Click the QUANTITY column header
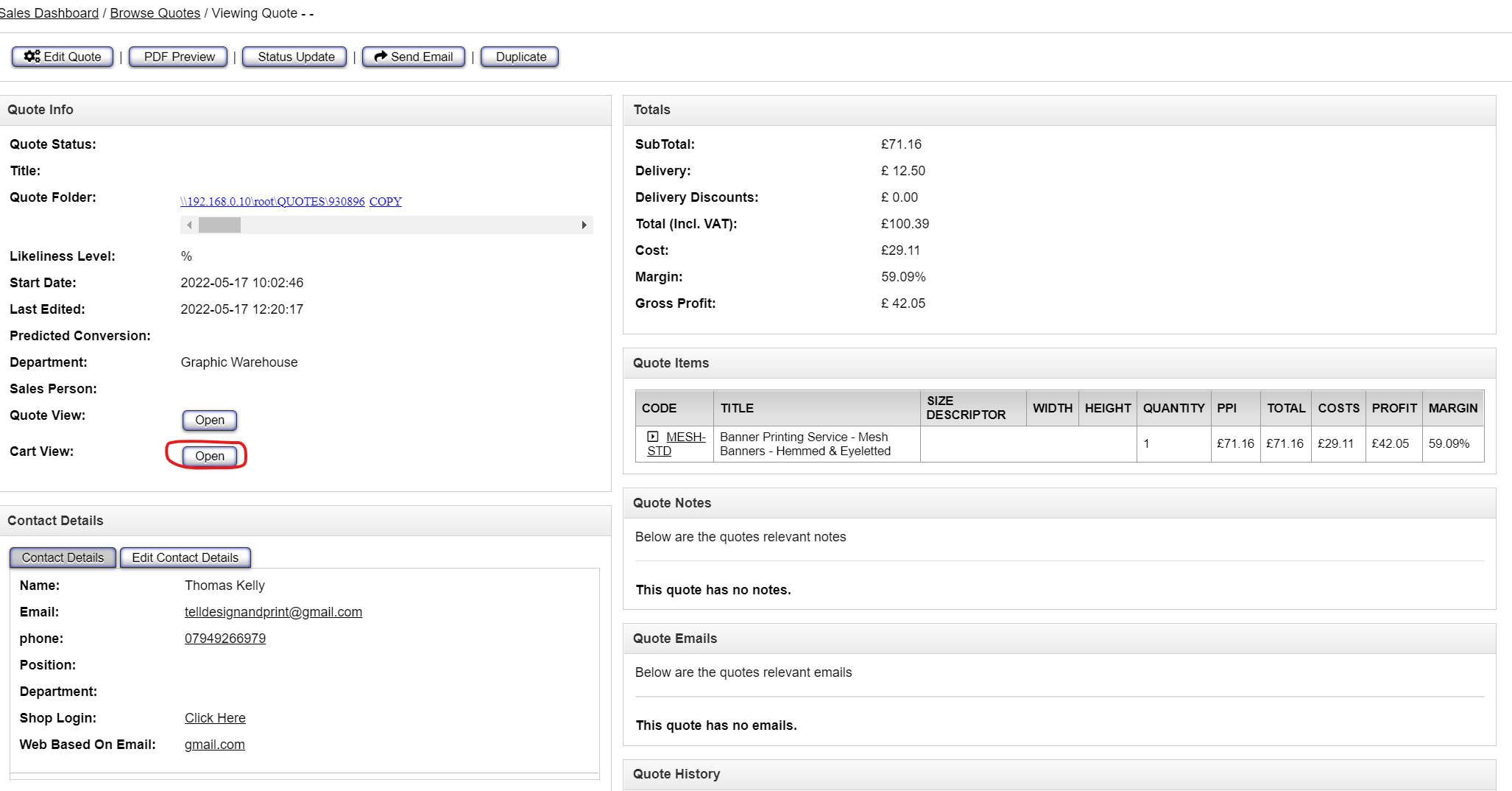Image resolution: width=1512 pixels, height=791 pixels. coord(1174,408)
